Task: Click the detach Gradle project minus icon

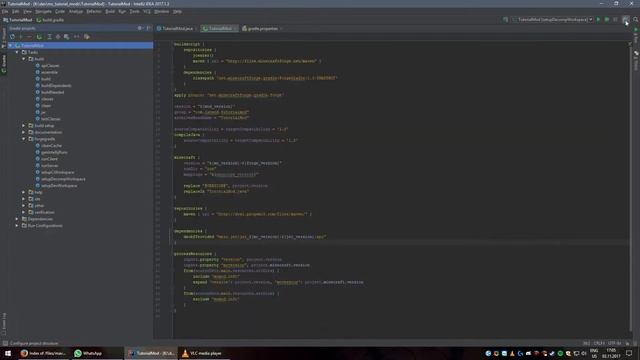Action: click(x=29, y=37)
